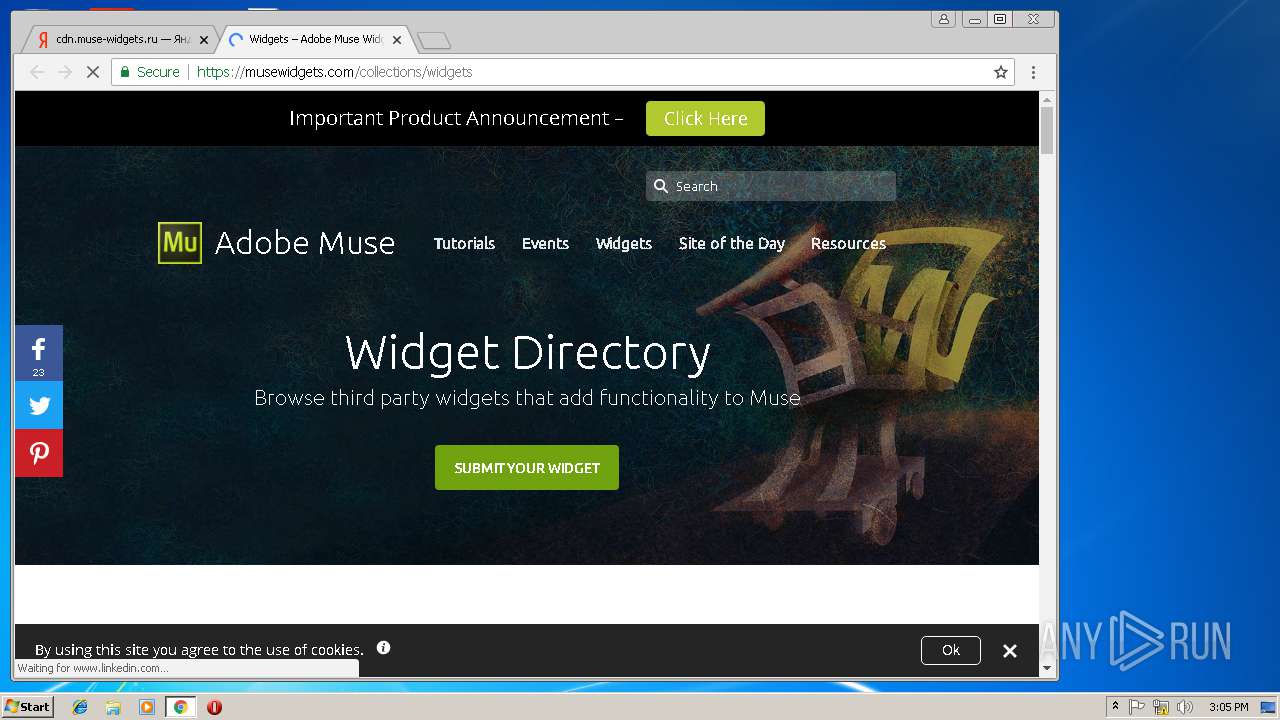Accept cookies with the Ok button

(x=951, y=650)
